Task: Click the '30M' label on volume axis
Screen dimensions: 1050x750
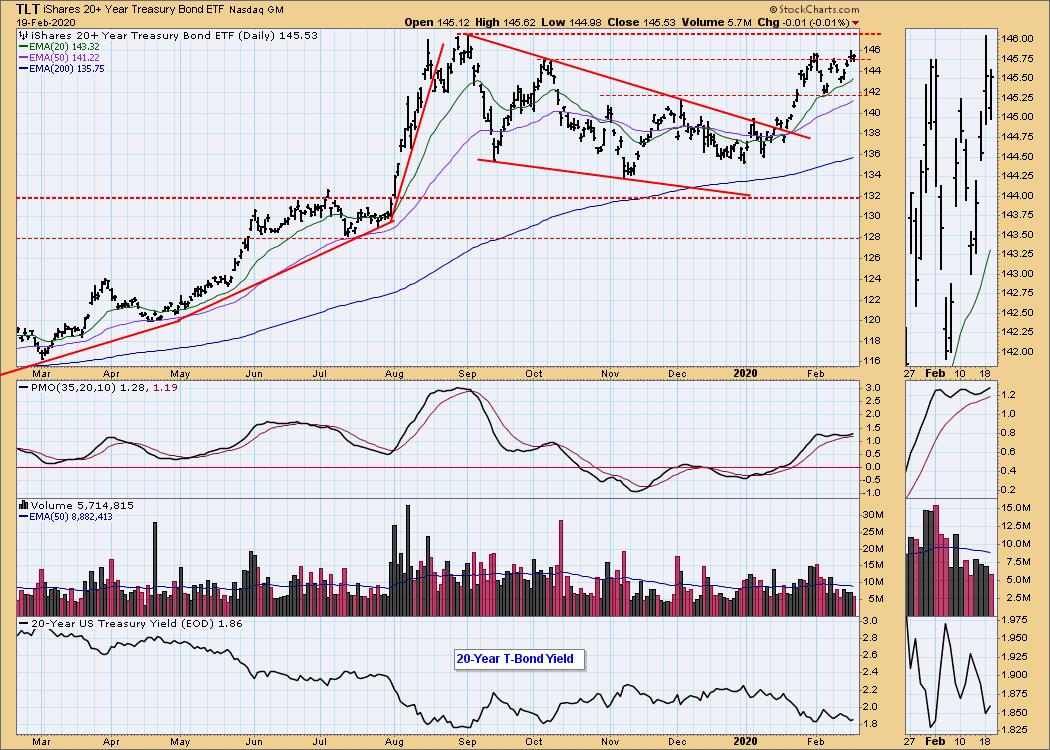Action: [x=871, y=514]
